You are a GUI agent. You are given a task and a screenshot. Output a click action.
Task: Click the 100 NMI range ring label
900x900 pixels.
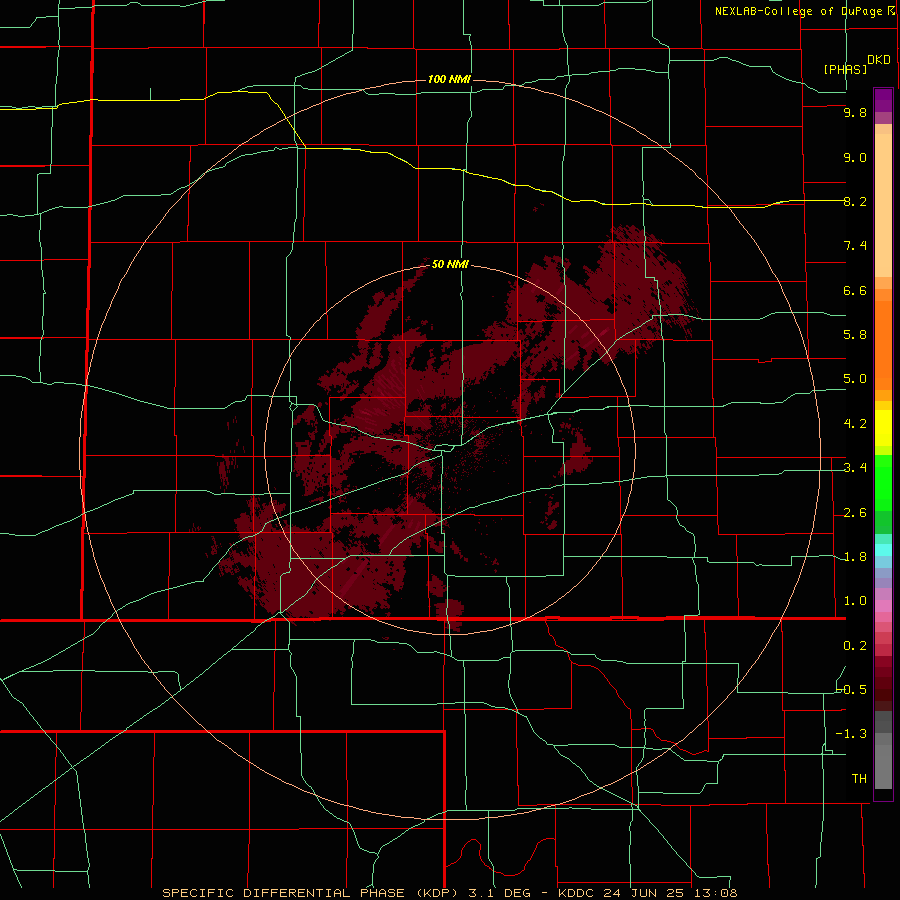pos(449,79)
